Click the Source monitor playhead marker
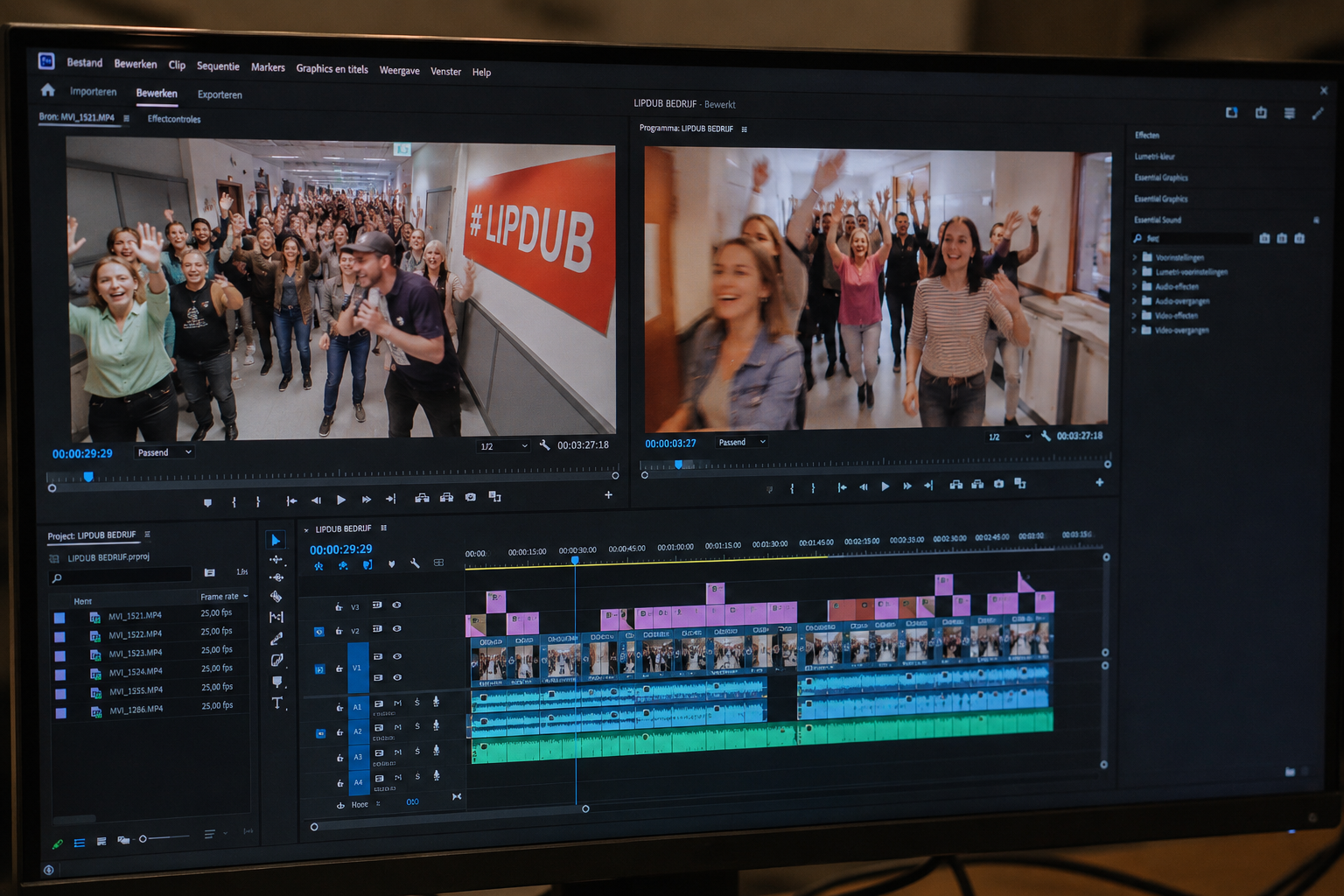Screen dimensions: 1344x896 [88, 477]
